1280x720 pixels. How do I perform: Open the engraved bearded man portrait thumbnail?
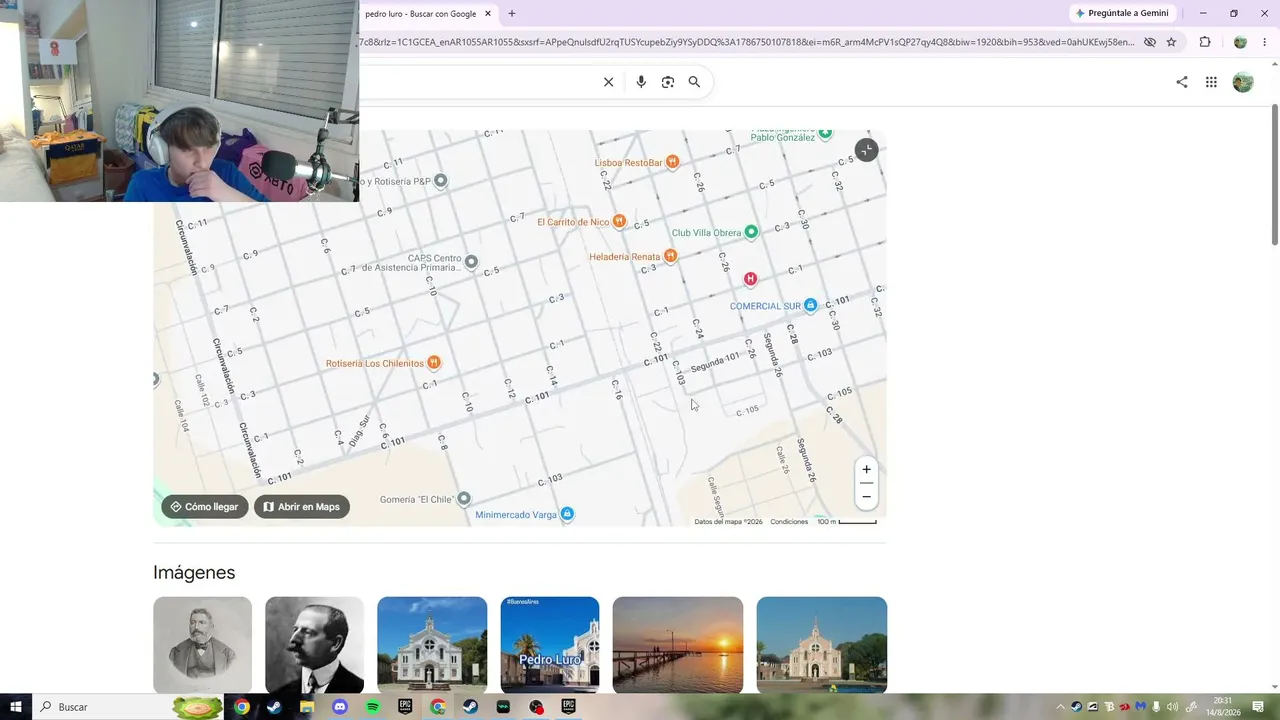[x=202, y=645]
